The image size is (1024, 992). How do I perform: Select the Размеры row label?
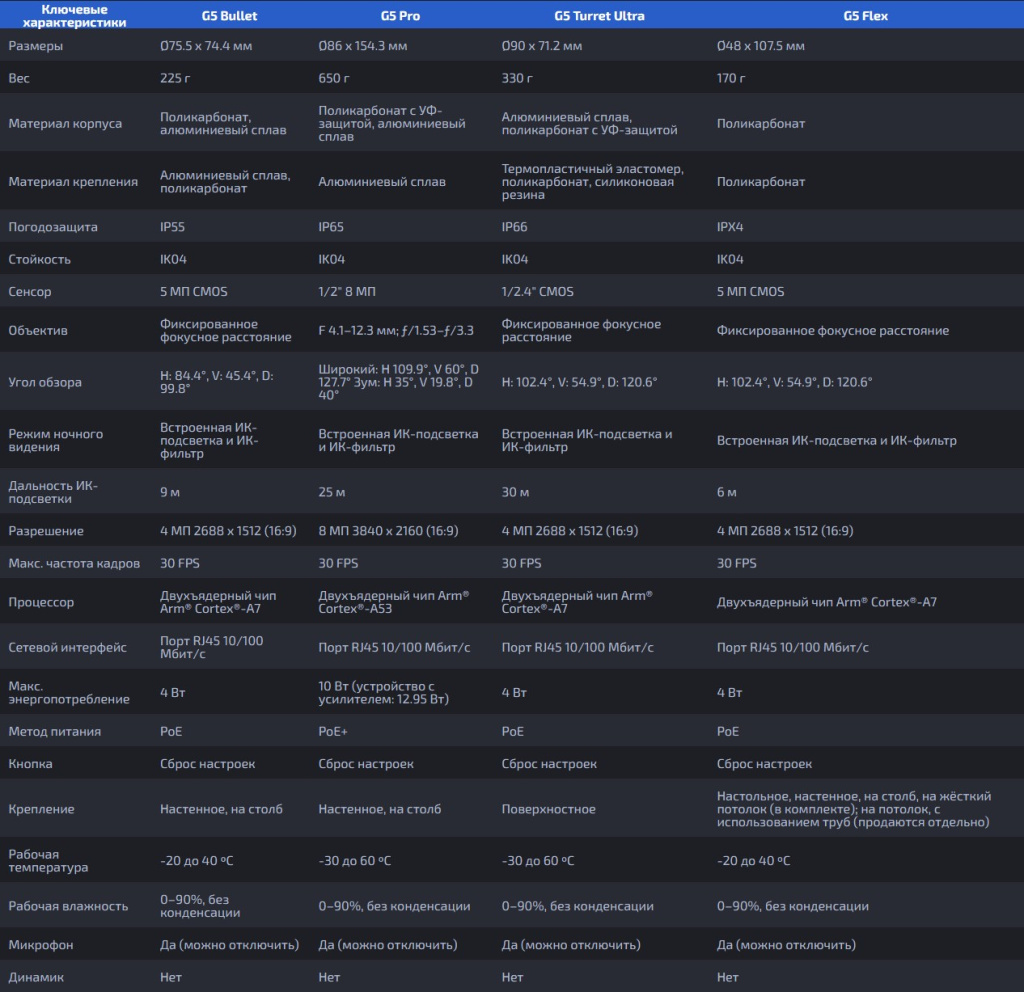(x=36, y=46)
